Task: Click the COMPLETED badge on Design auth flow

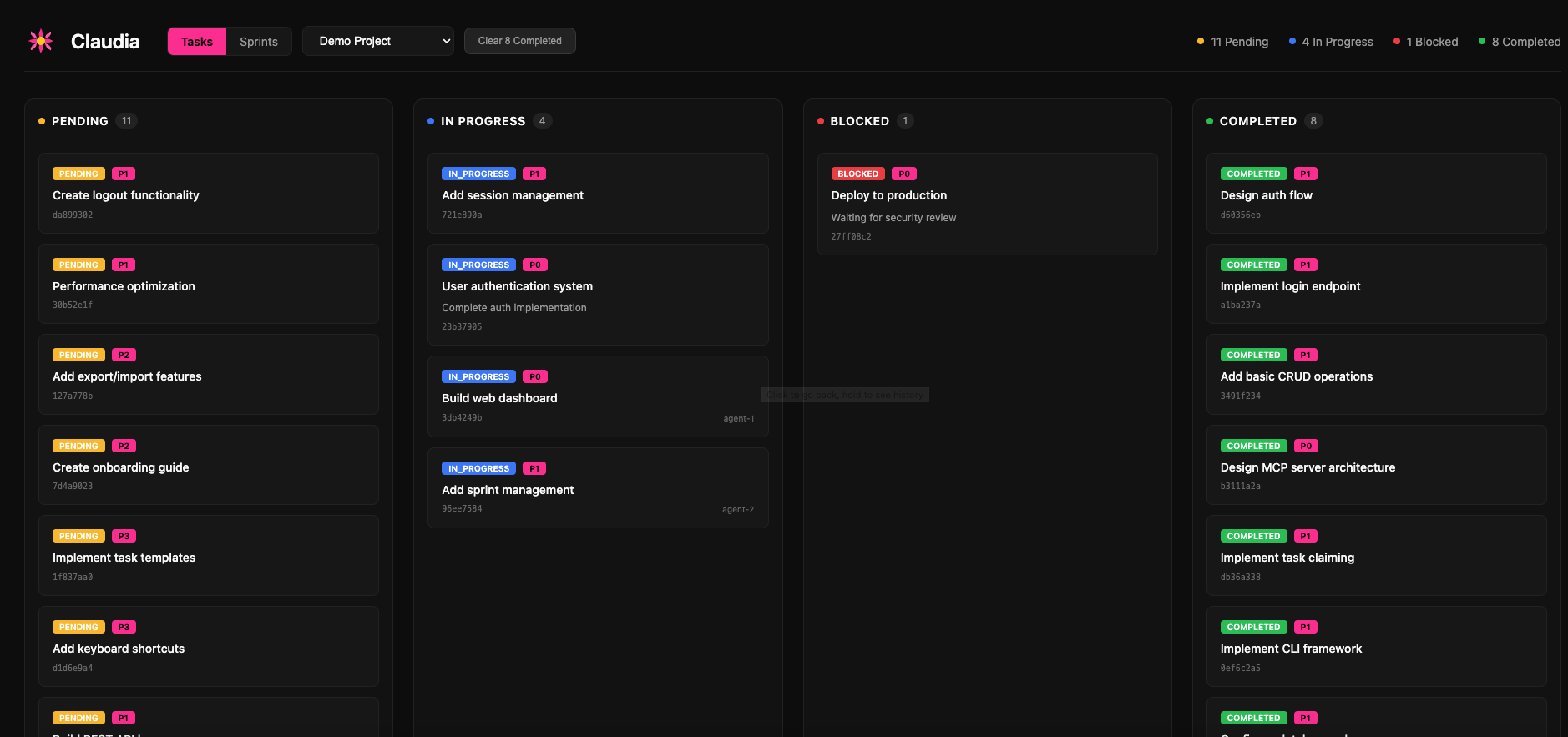Action: click(x=1252, y=174)
